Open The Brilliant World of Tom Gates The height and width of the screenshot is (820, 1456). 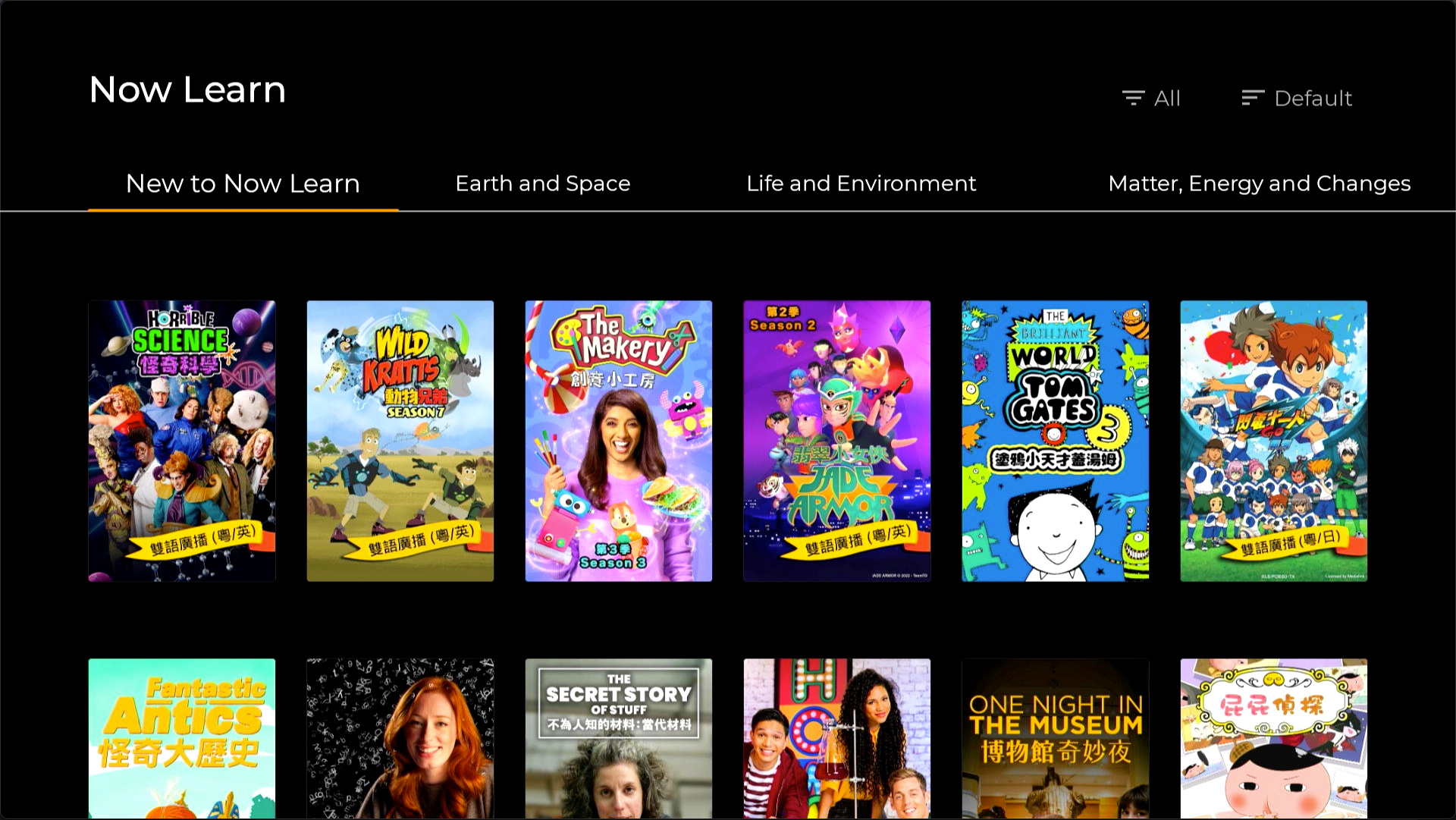click(1056, 441)
